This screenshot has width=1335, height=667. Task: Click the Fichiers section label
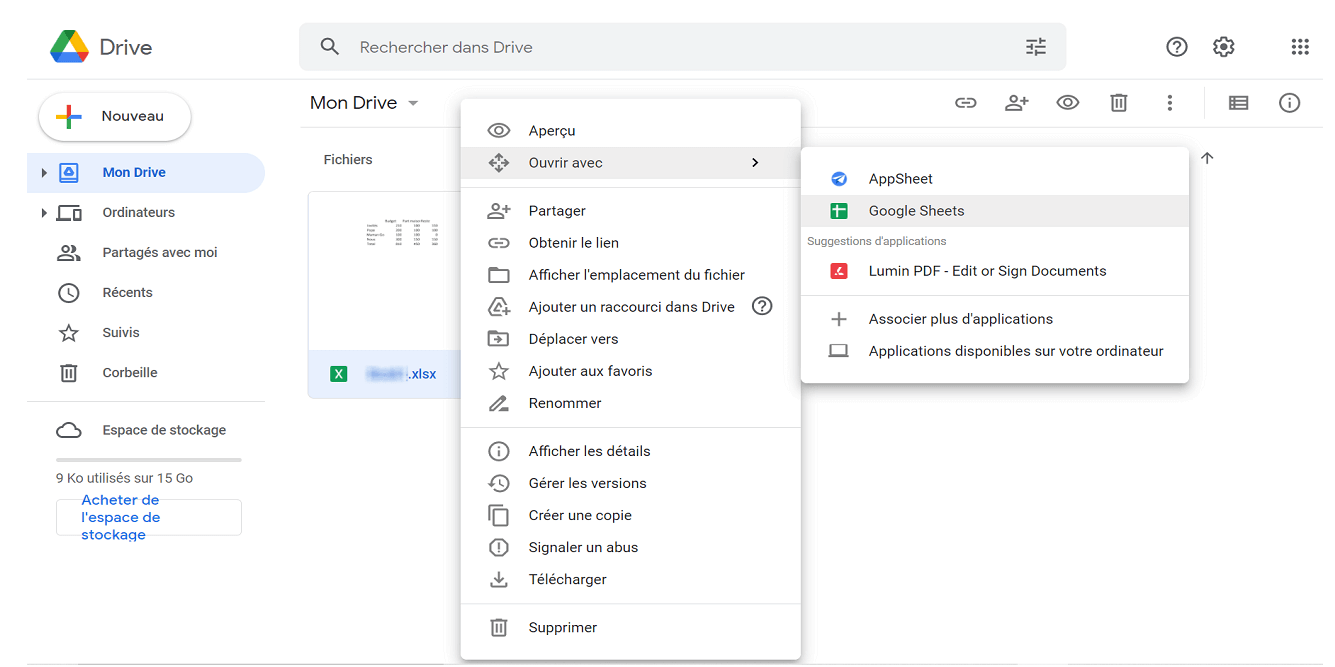coord(348,160)
